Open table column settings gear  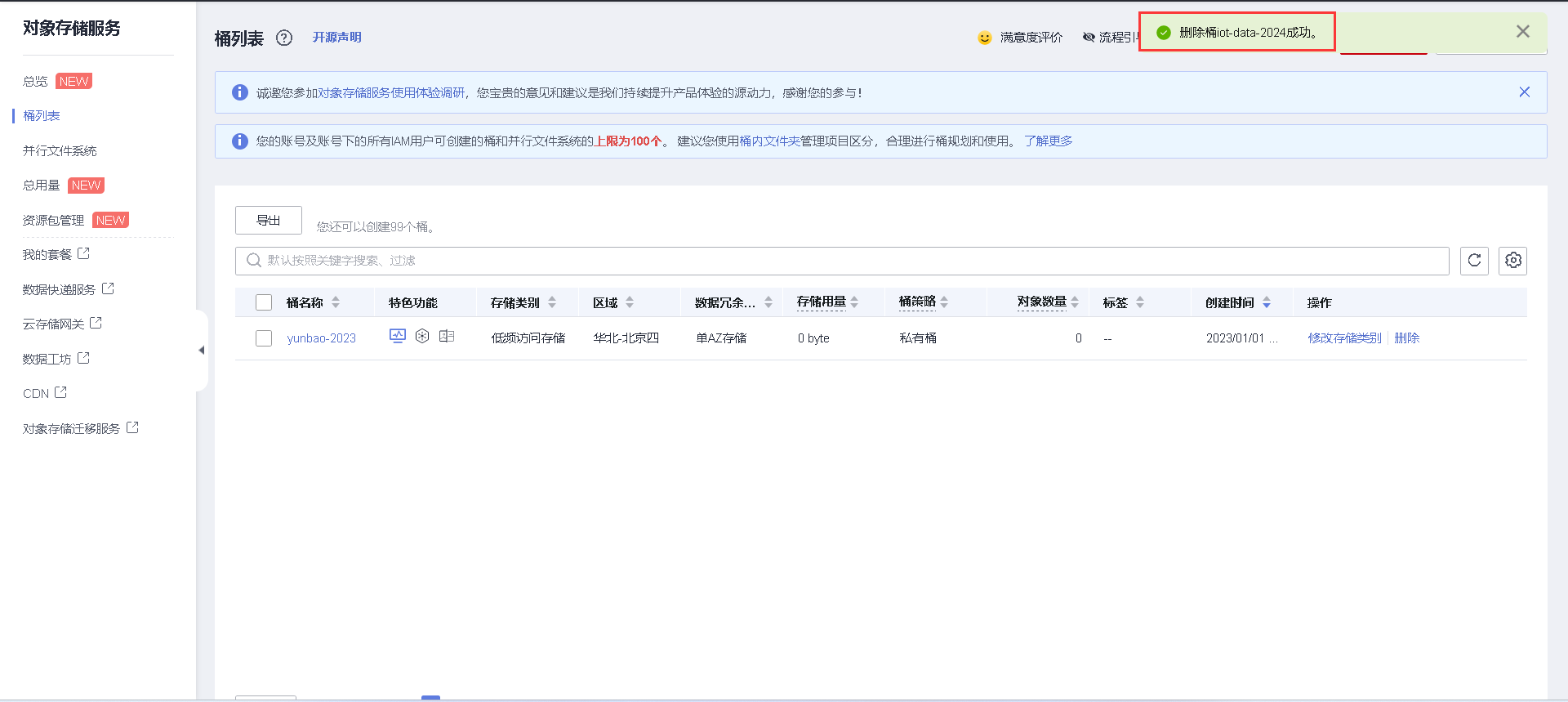click(1513, 261)
